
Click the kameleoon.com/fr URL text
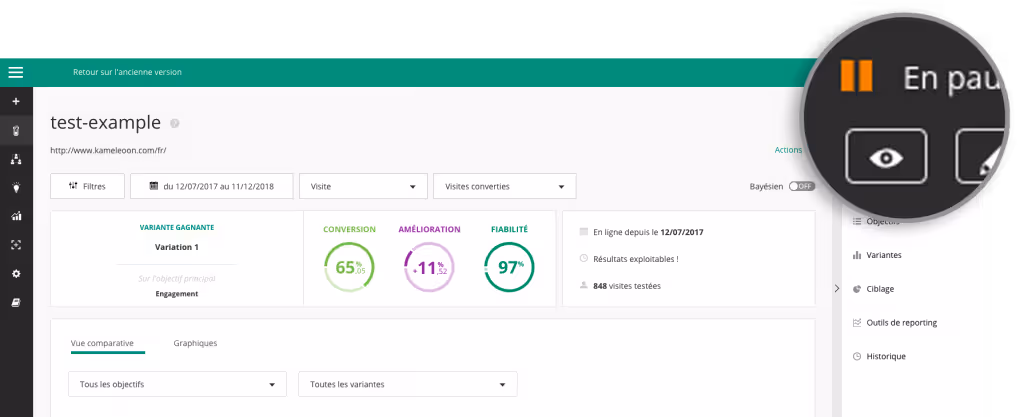[108, 151]
